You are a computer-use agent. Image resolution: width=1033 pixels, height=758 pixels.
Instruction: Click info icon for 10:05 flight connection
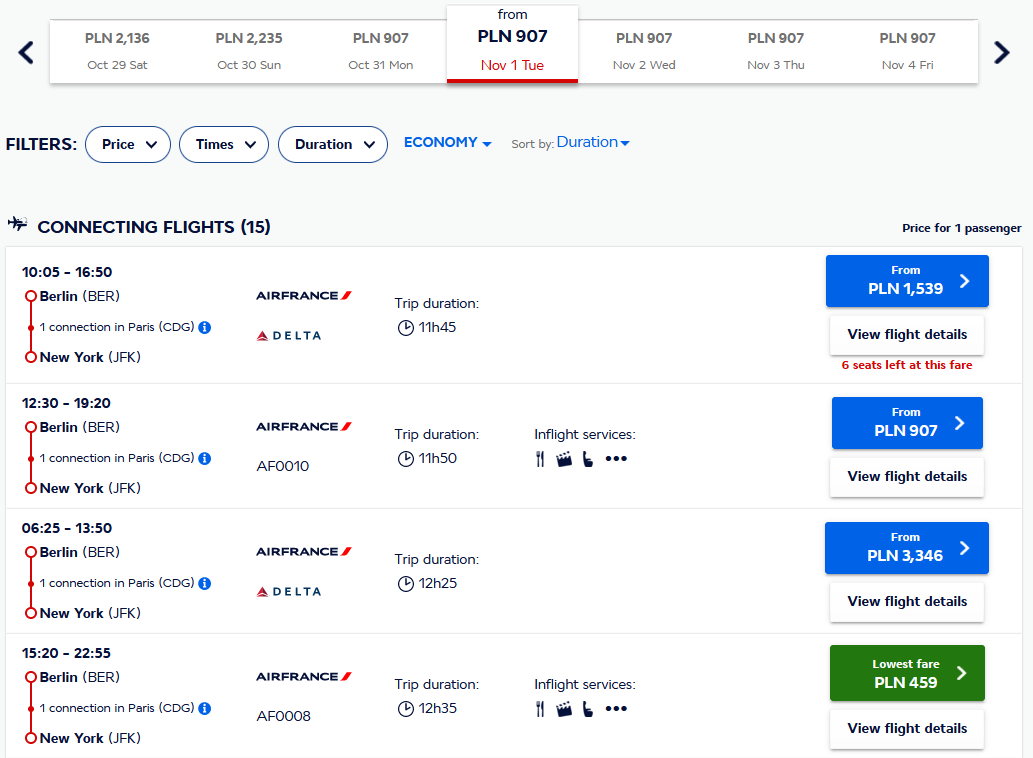tap(205, 327)
